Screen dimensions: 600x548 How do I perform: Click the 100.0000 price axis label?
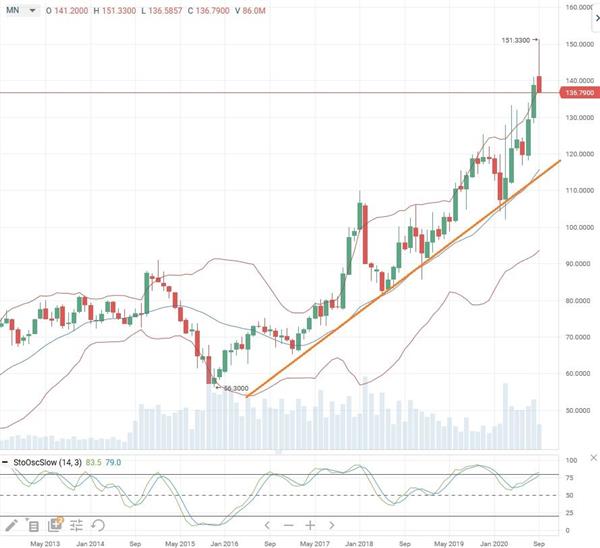(x=580, y=227)
